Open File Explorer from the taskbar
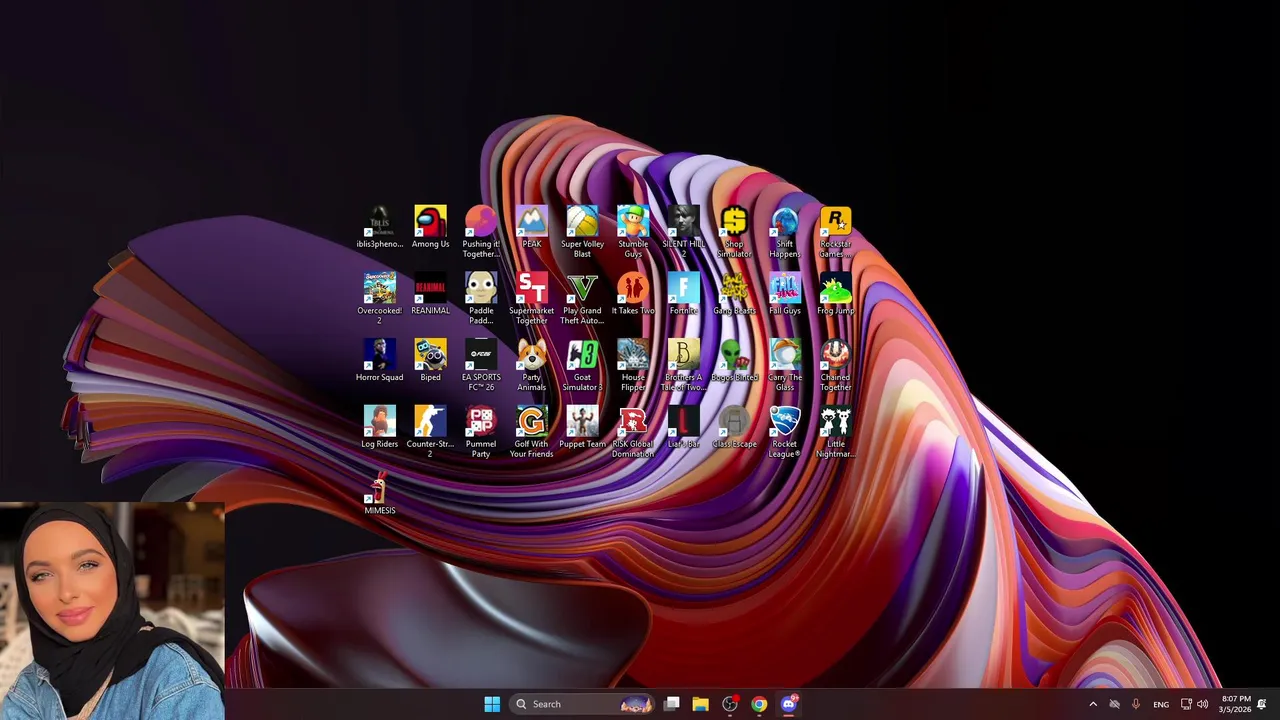 point(700,704)
